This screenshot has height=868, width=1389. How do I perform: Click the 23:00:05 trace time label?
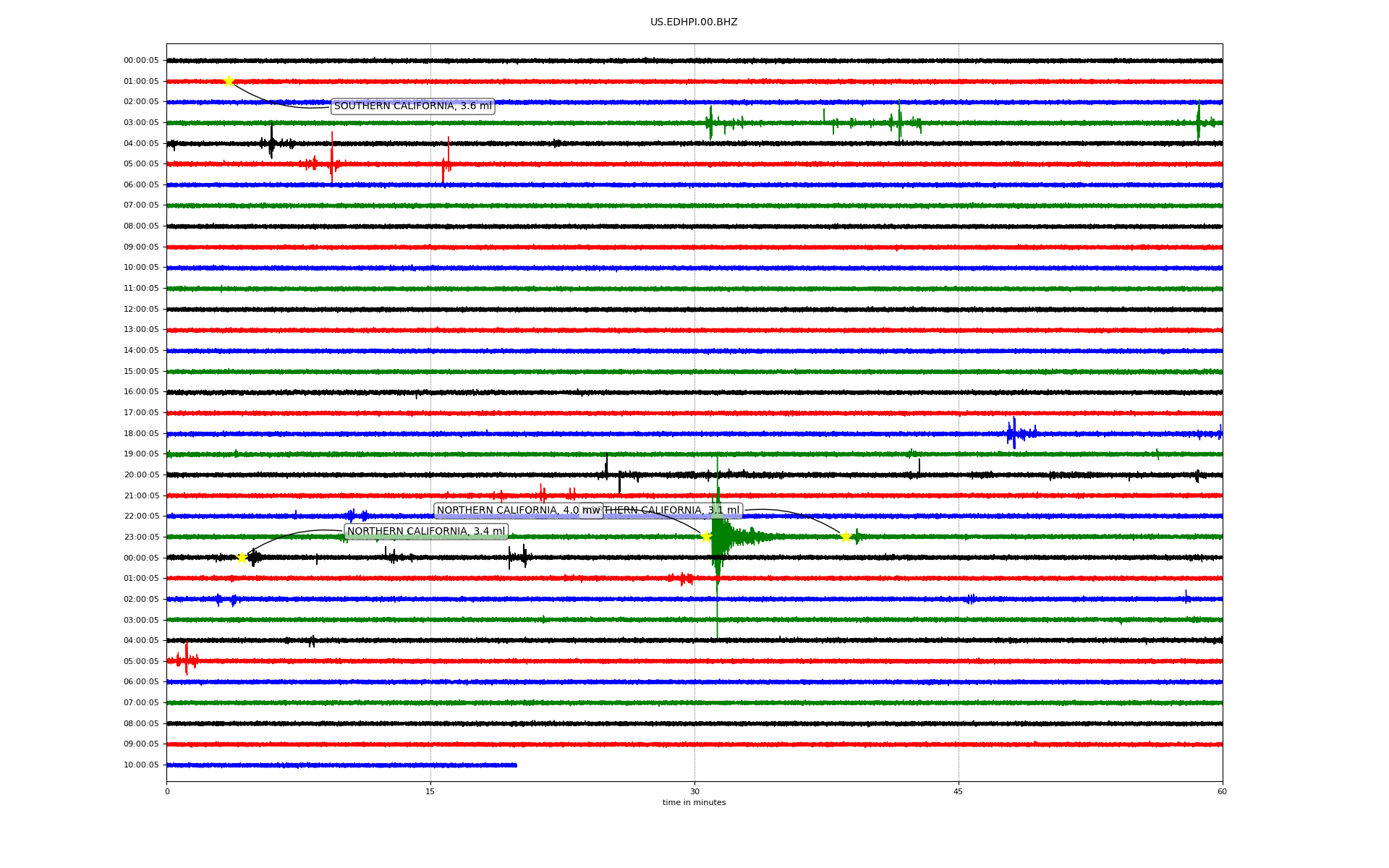click(141, 537)
